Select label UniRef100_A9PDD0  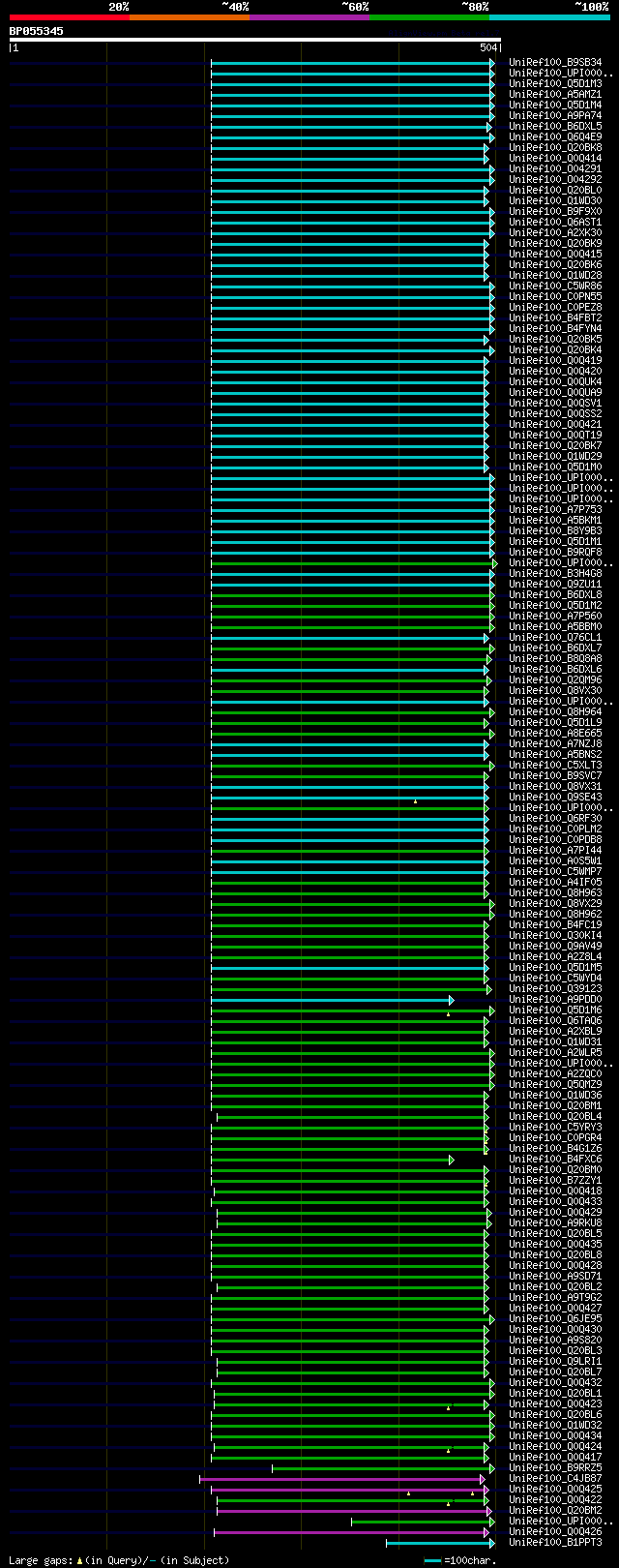tap(555, 1000)
